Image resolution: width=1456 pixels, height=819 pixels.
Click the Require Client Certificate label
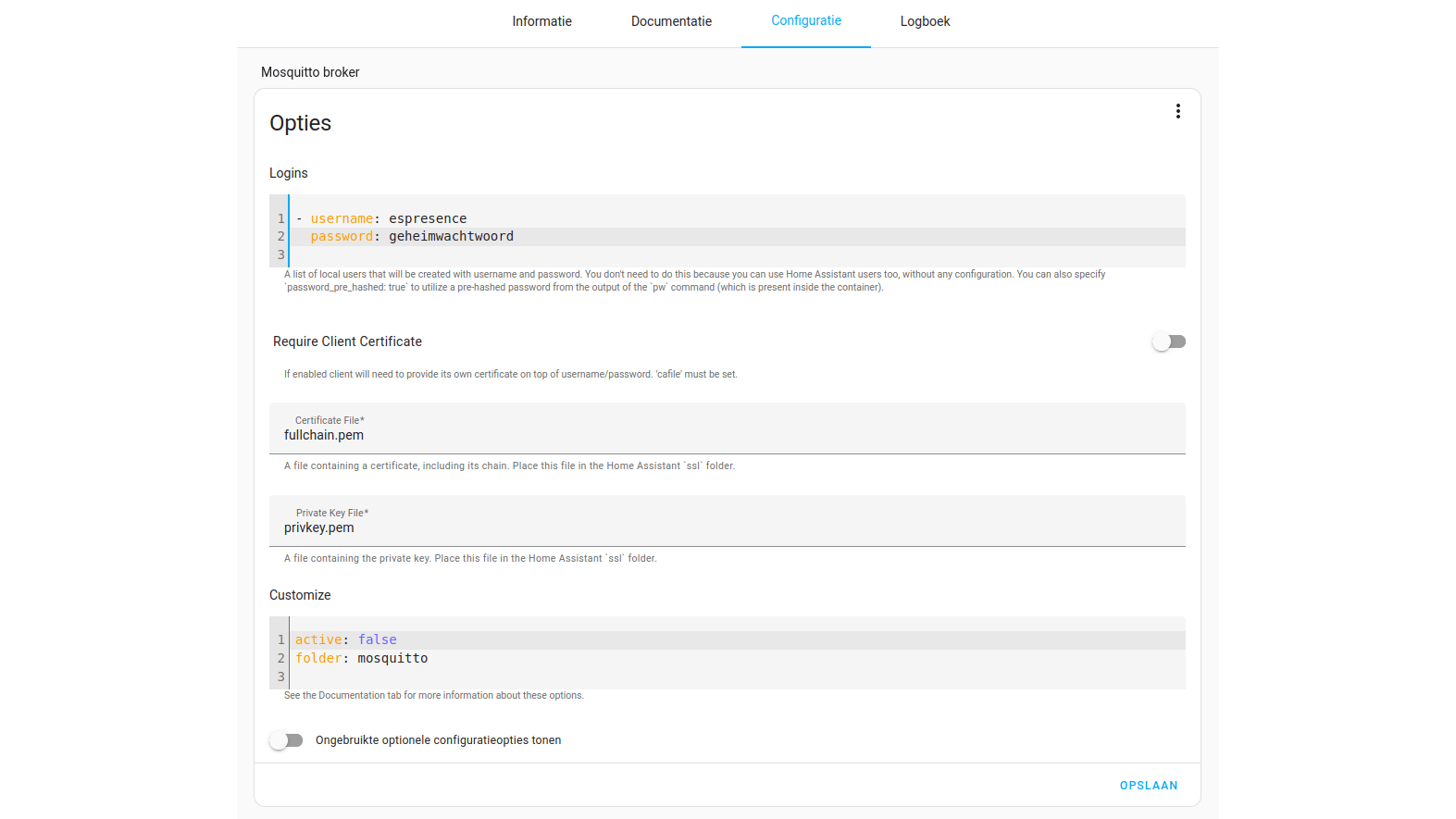click(347, 342)
